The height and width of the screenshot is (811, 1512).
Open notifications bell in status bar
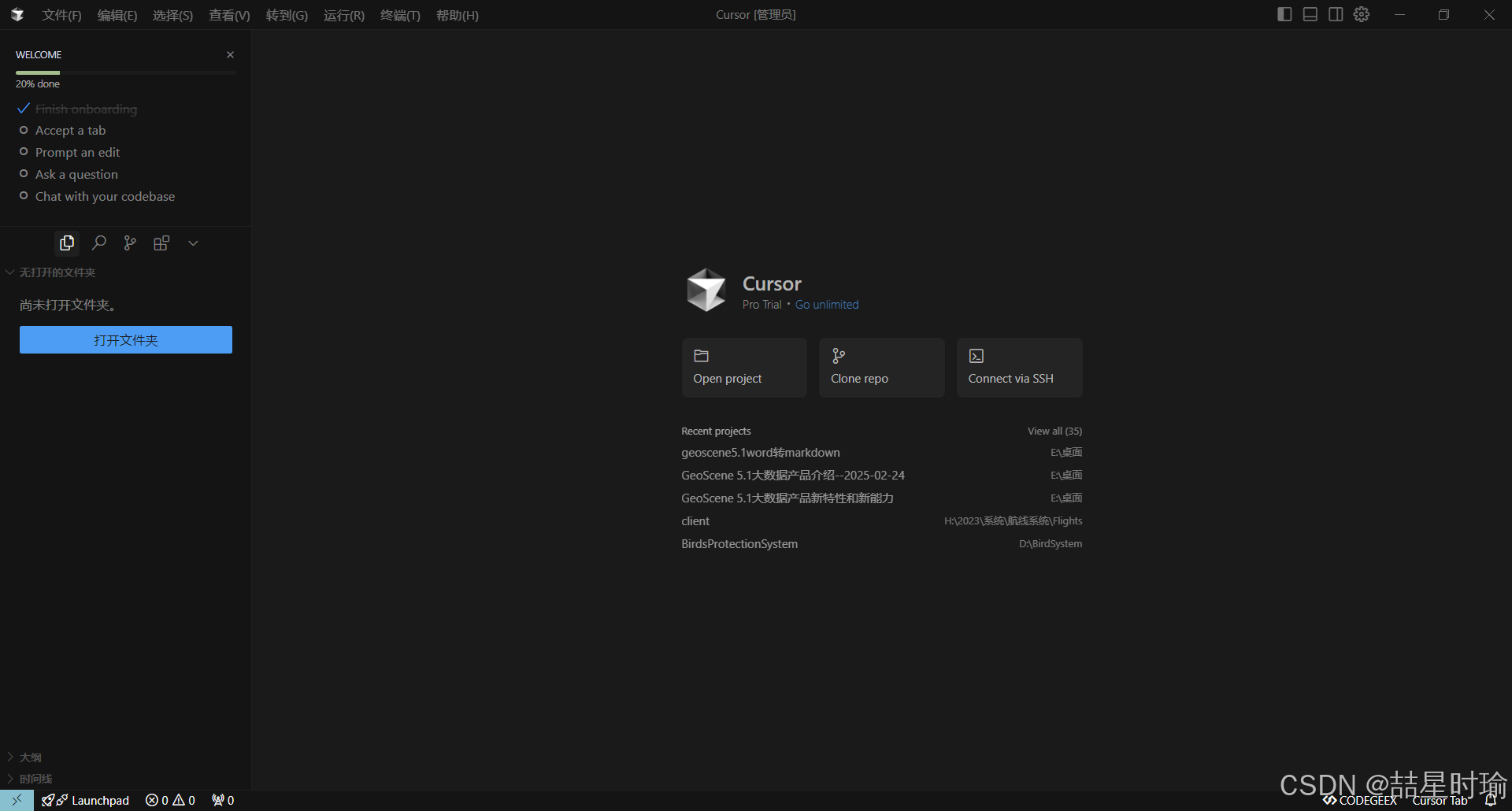point(1490,800)
